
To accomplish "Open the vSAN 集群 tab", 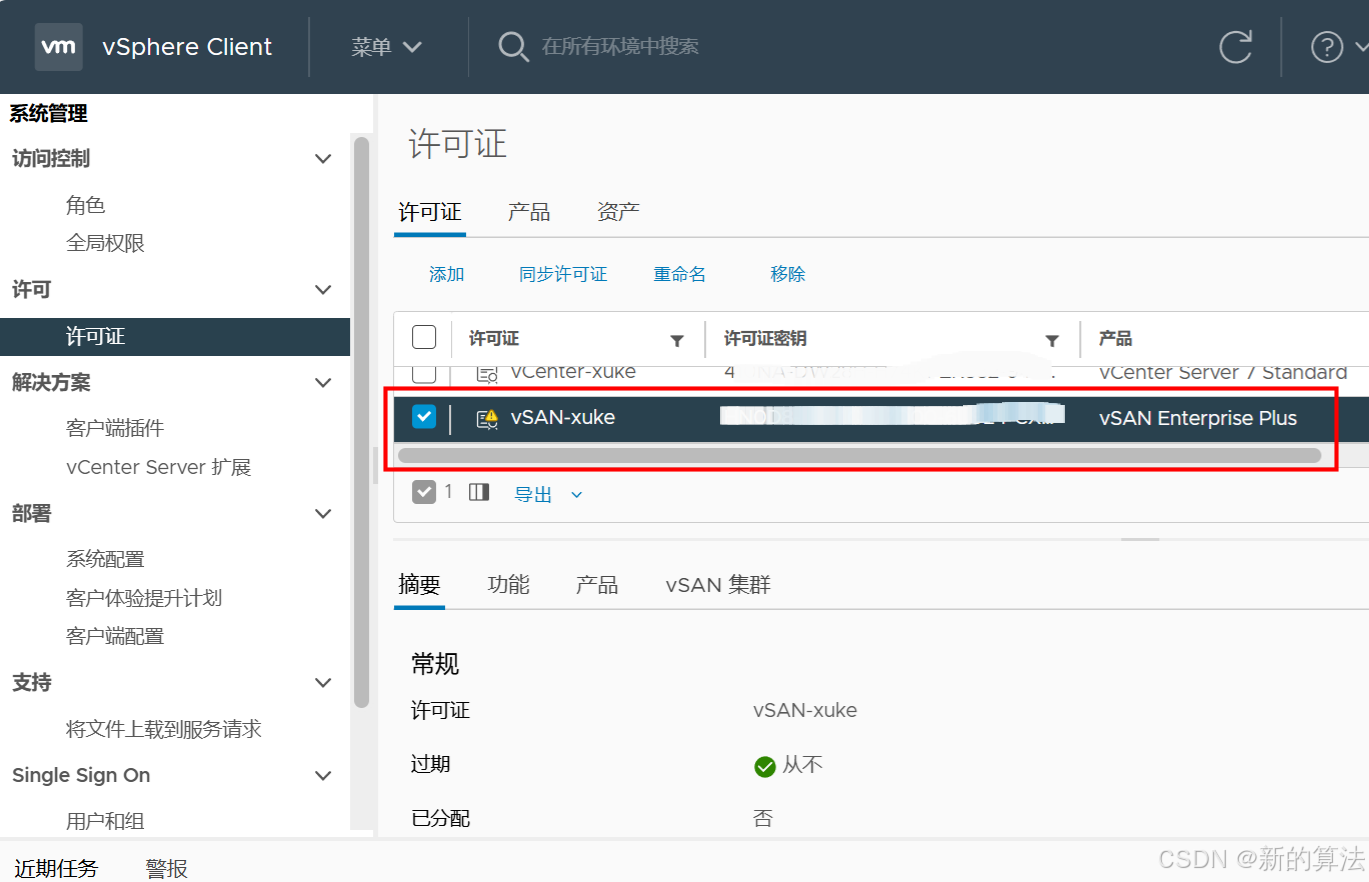I will (718, 585).
